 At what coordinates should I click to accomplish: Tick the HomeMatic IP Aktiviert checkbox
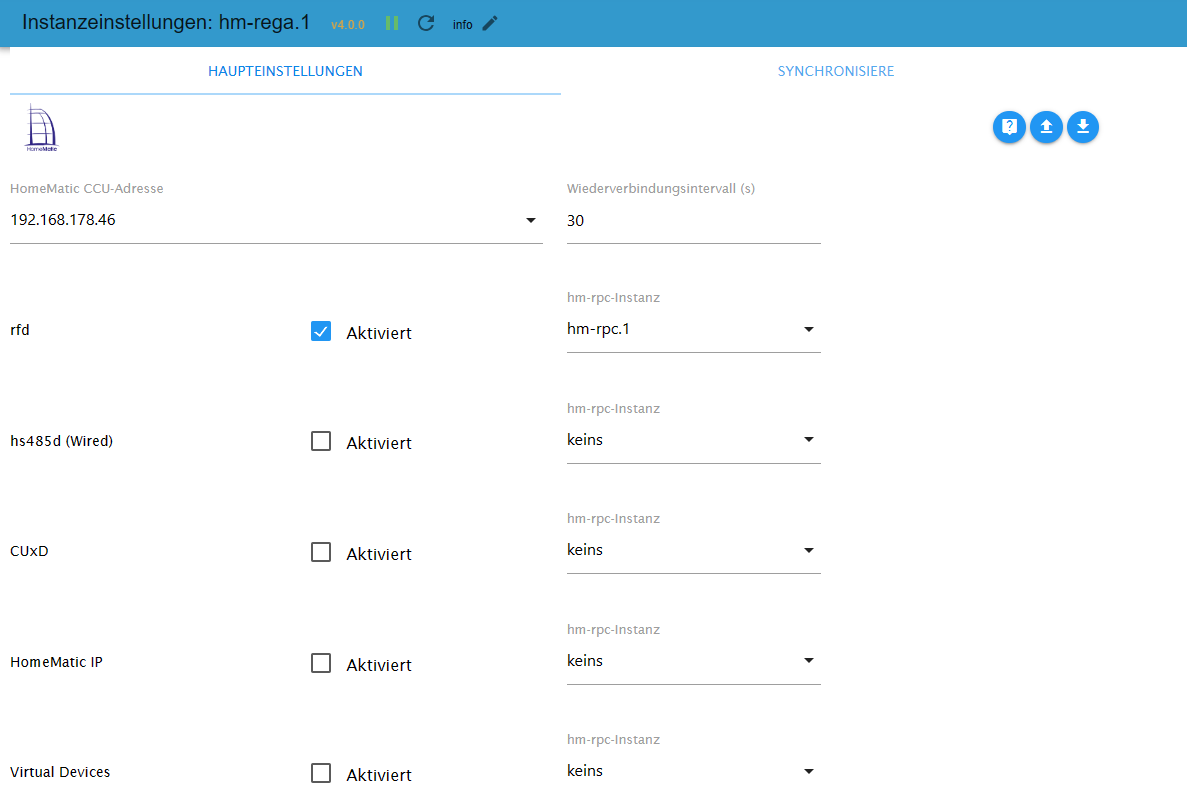(x=321, y=664)
